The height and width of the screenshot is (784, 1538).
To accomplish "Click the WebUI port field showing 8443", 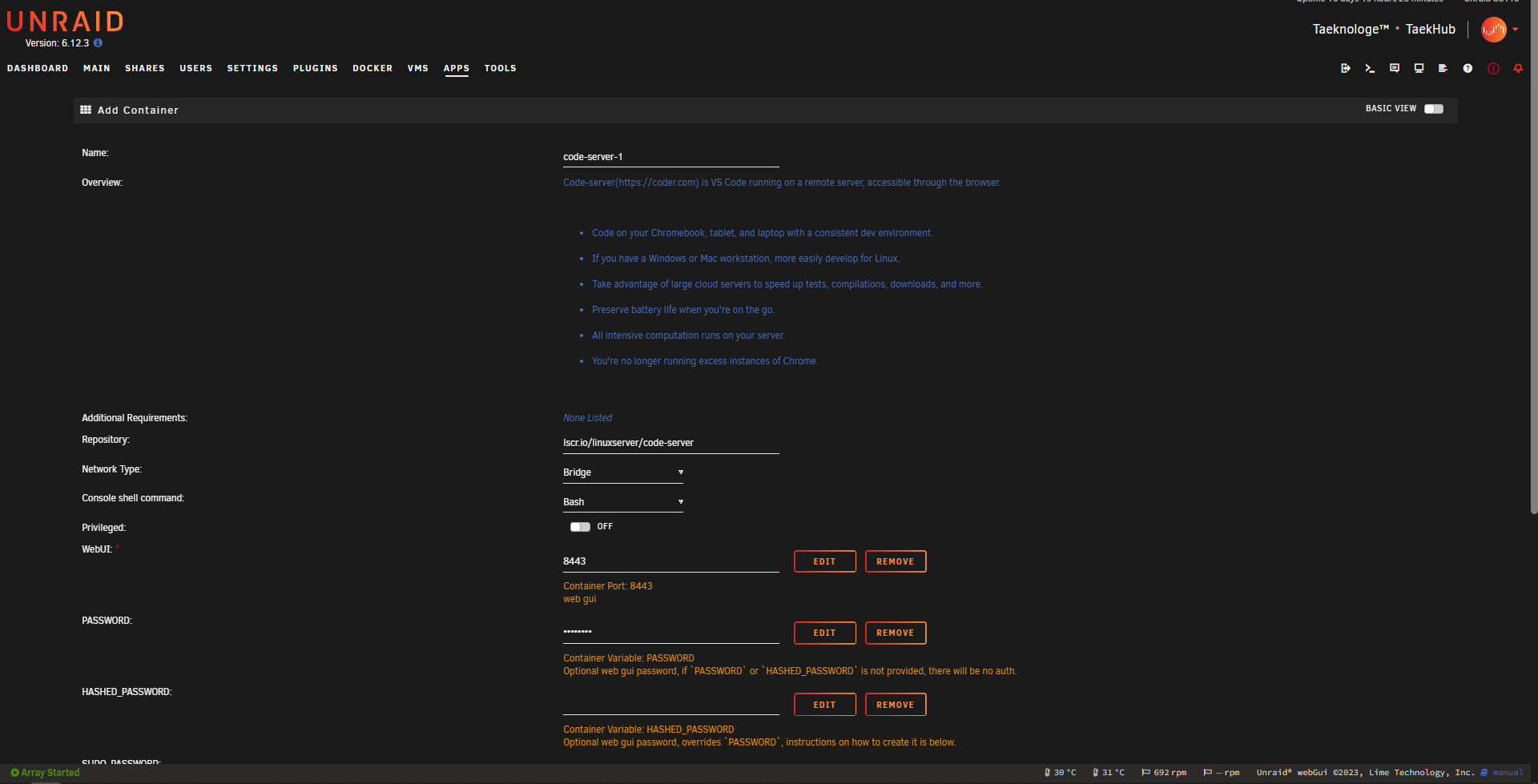I will (671, 561).
